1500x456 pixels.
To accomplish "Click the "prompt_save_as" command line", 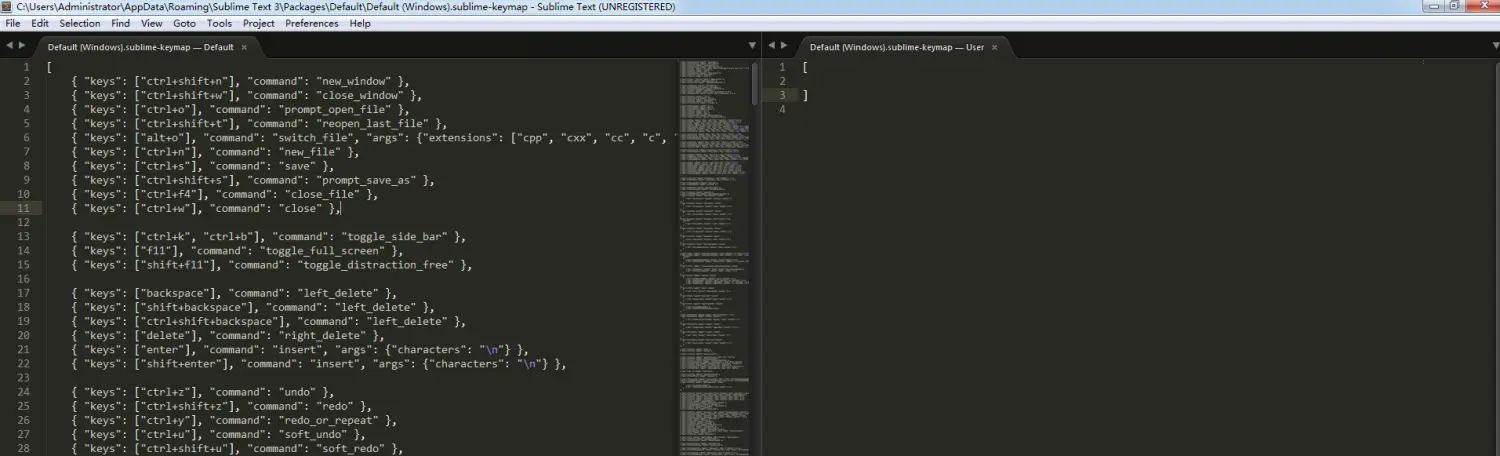I will click(x=253, y=180).
